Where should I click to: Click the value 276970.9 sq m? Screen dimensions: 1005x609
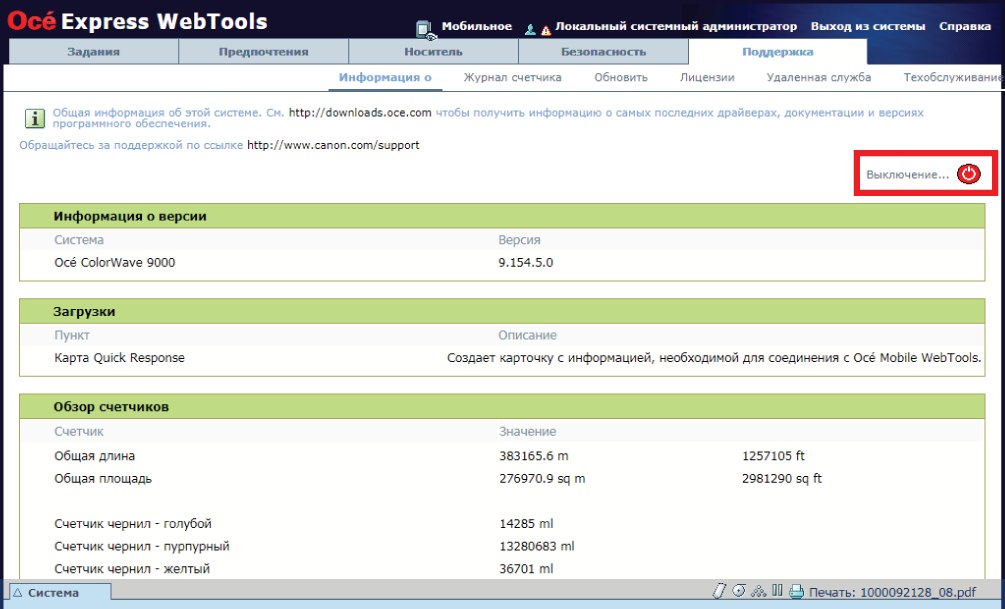[x=542, y=479]
